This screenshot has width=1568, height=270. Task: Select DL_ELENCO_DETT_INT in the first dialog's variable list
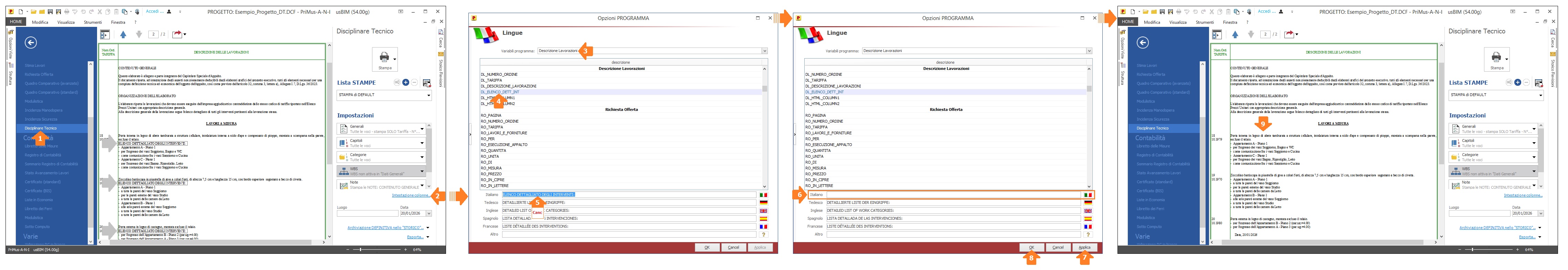coord(500,92)
